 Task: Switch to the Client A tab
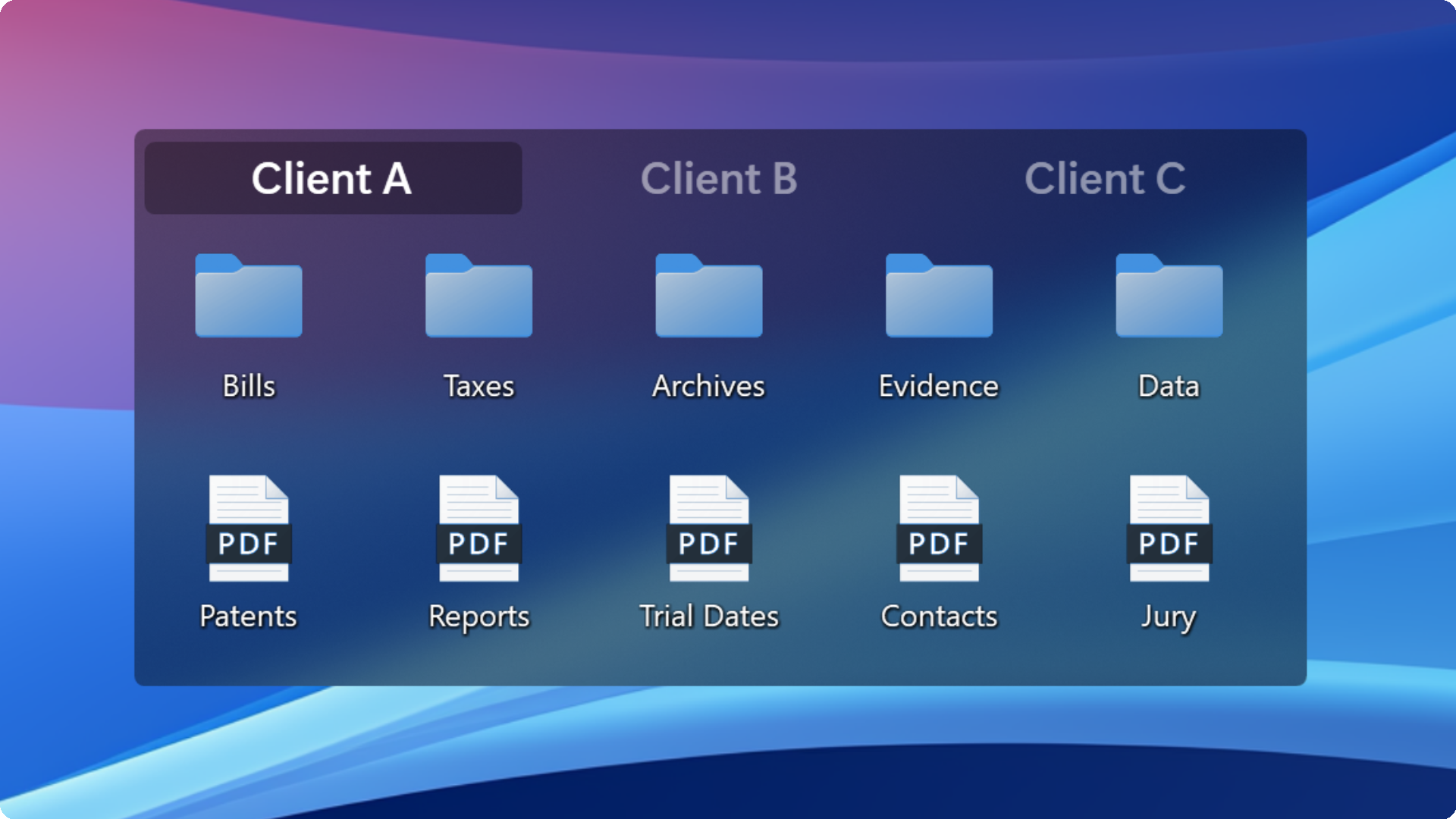click(x=333, y=178)
